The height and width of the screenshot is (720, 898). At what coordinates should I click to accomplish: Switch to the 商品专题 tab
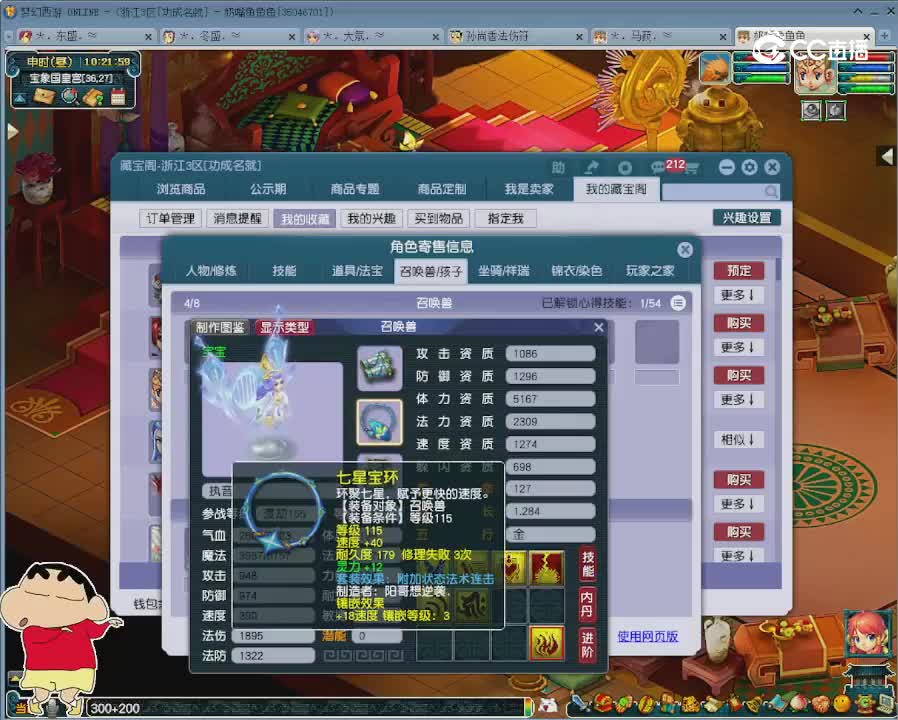[x=355, y=190]
